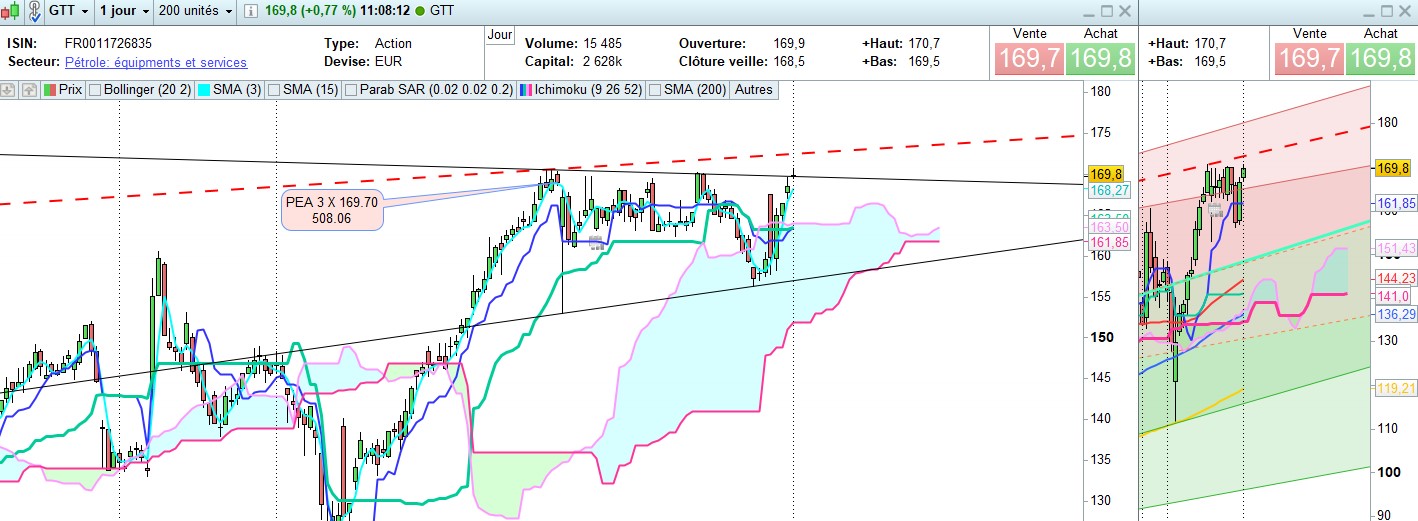Viewport: 1418px width, 521px height.
Task: Close the right chart panel
Action: (x=1407, y=11)
